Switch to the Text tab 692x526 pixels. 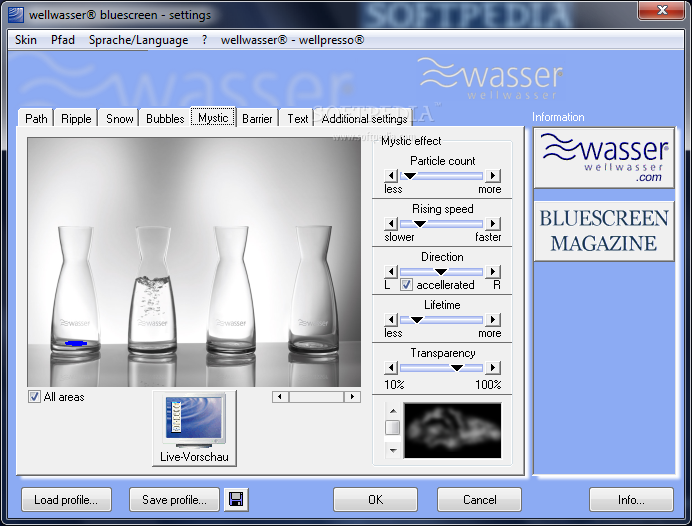pyautogui.click(x=297, y=118)
